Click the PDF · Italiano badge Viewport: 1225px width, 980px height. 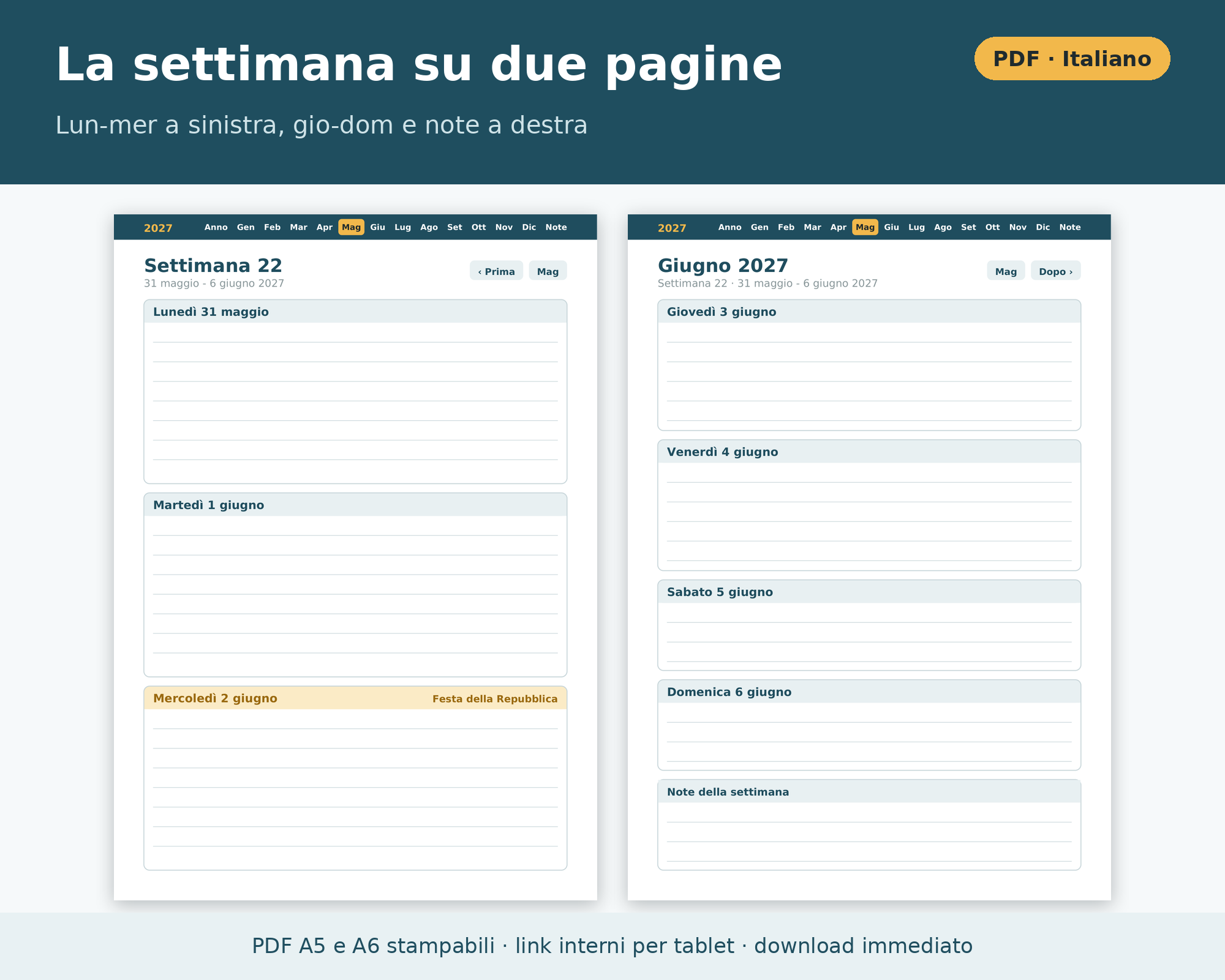click(1072, 59)
